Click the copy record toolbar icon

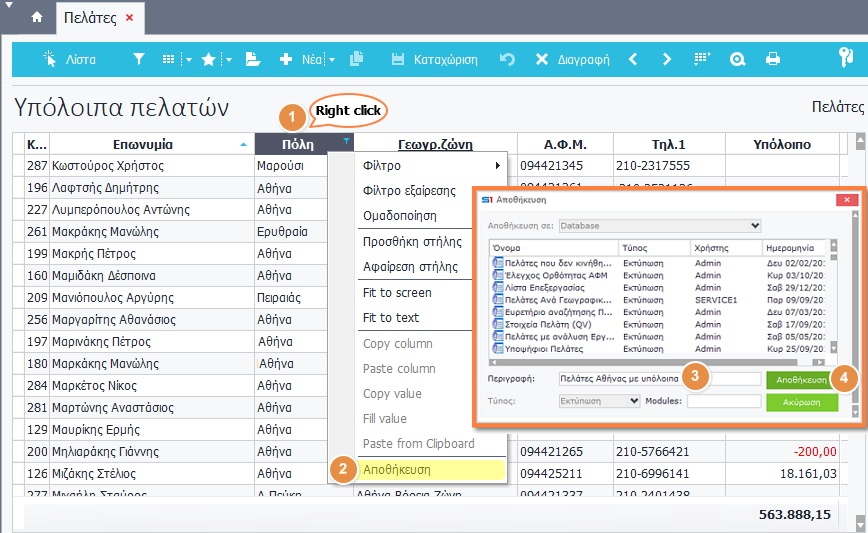[x=357, y=60]
